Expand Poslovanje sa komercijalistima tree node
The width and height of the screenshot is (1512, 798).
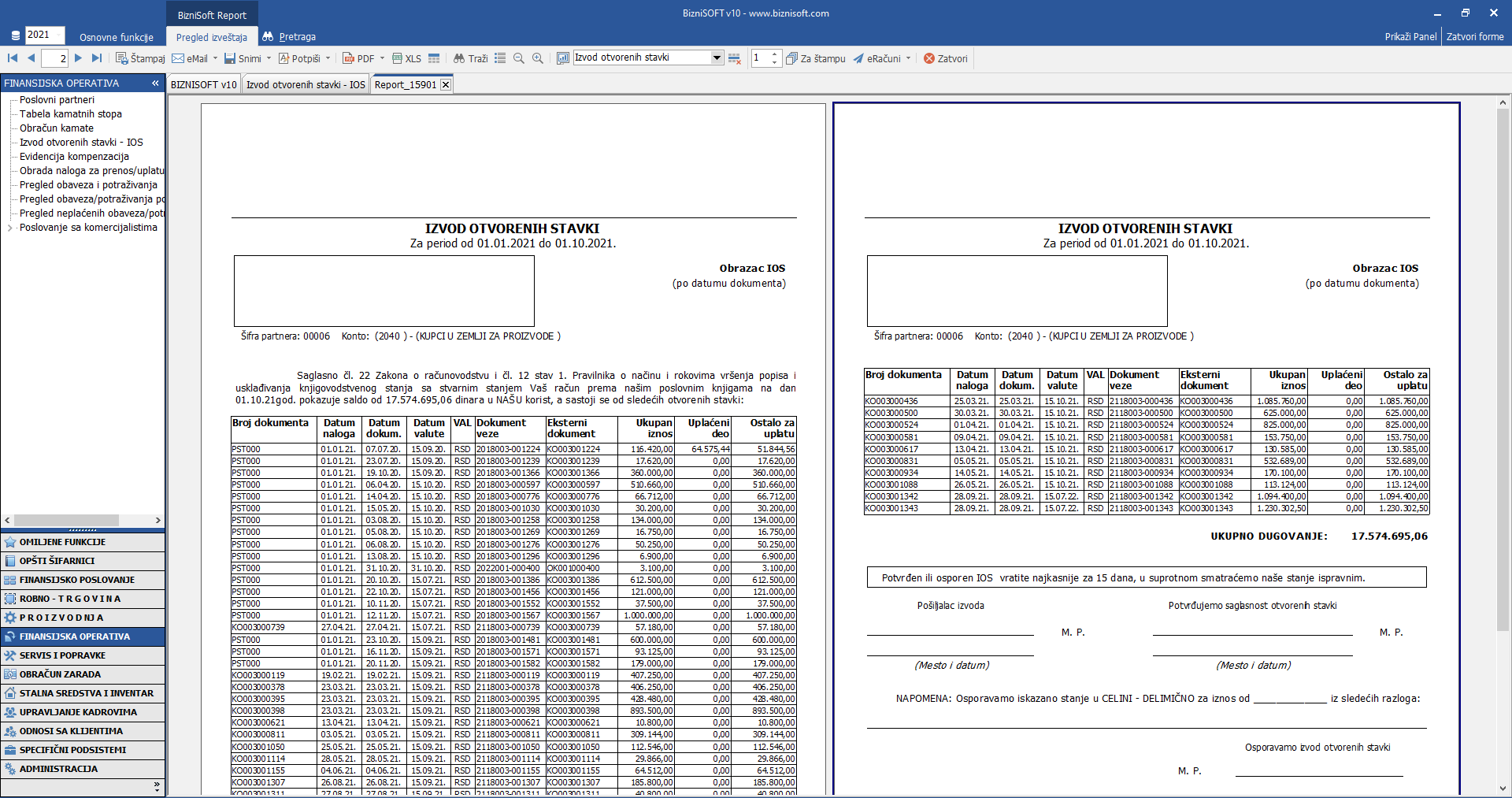pyautogui.click(x=9, y=228)
